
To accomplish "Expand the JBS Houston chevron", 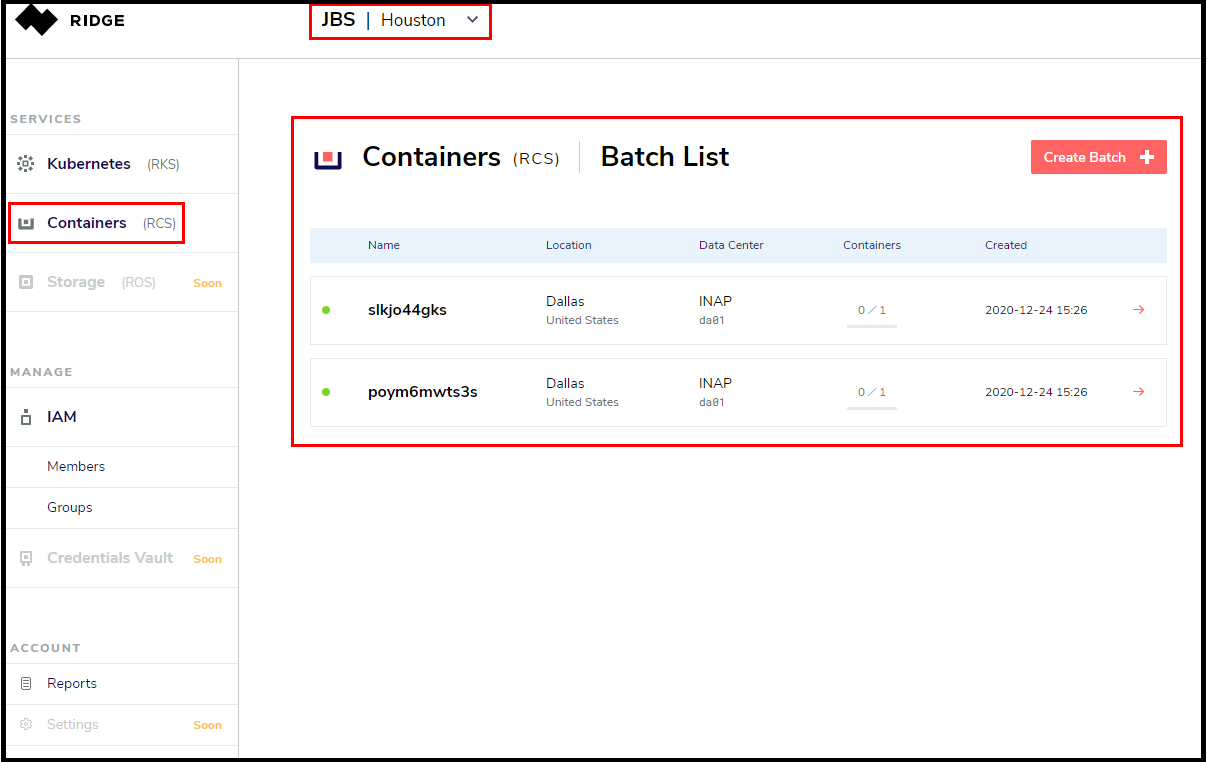I will [x=473, y=20].
